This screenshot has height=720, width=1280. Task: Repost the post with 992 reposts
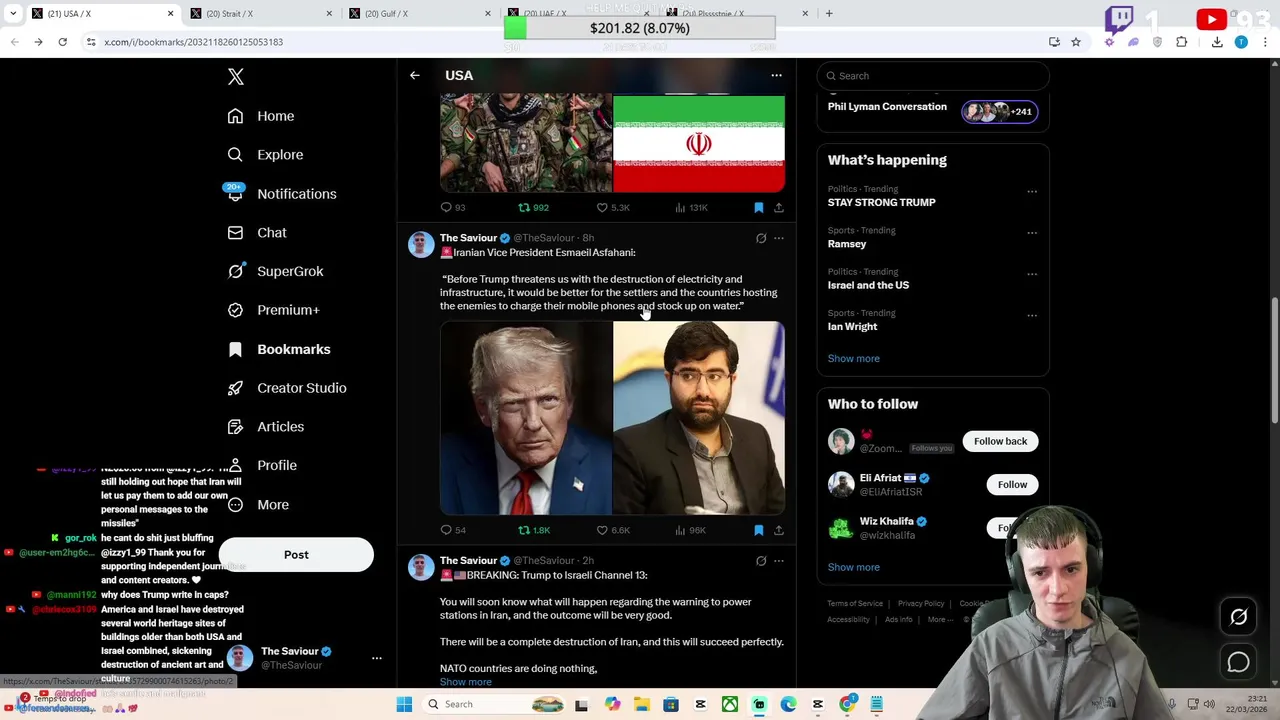[532, 208]
